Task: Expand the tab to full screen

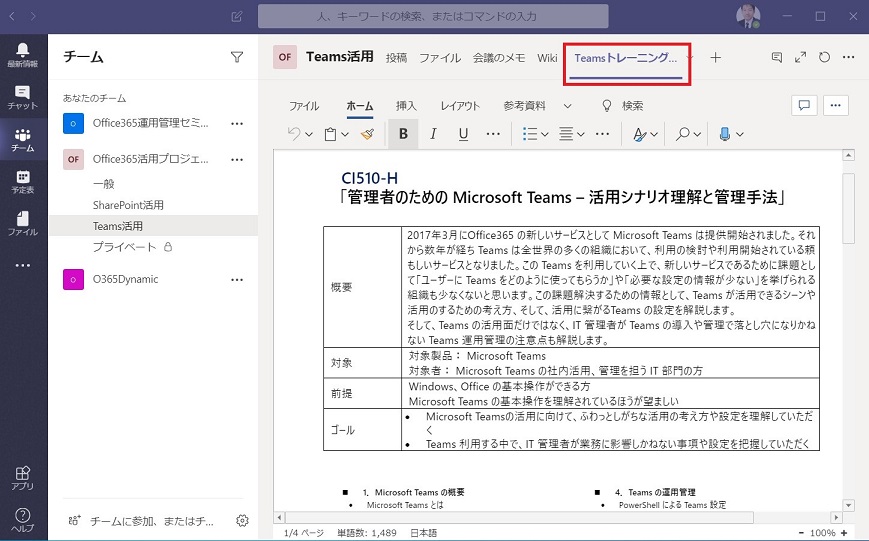Action: click(x=800, y=57)
